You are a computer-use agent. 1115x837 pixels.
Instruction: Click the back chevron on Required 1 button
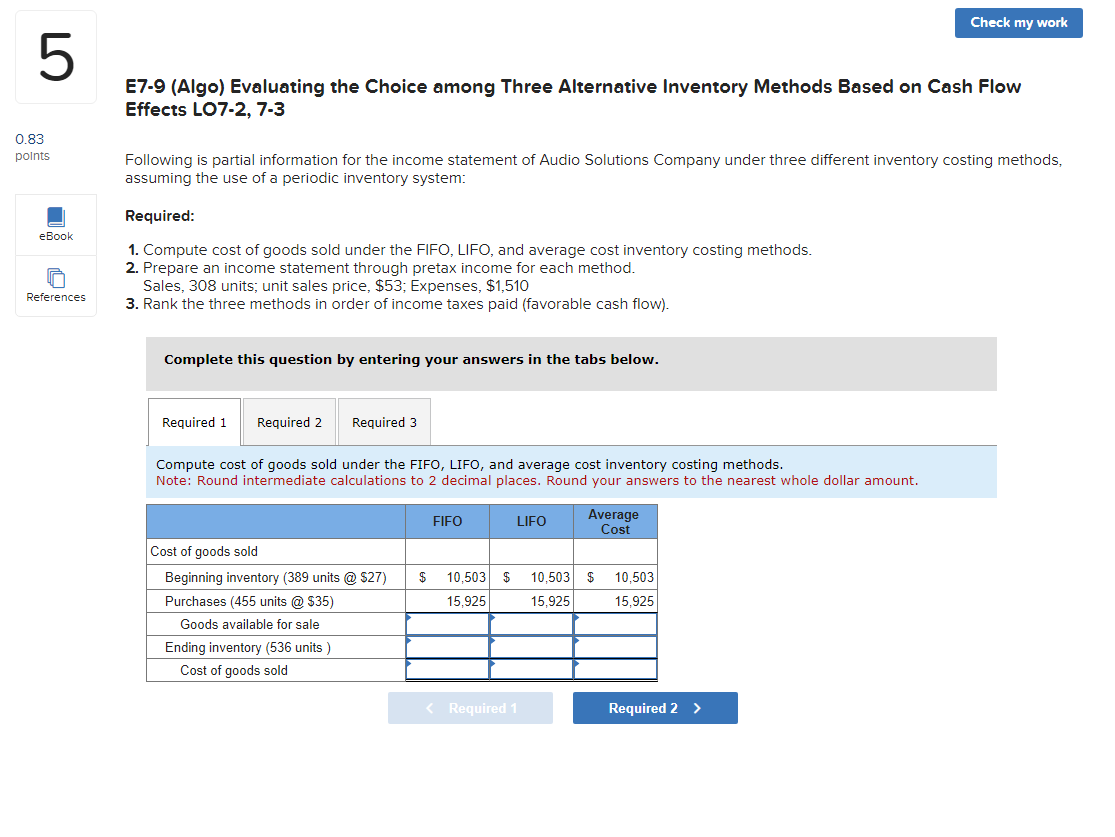click(430, 708)
